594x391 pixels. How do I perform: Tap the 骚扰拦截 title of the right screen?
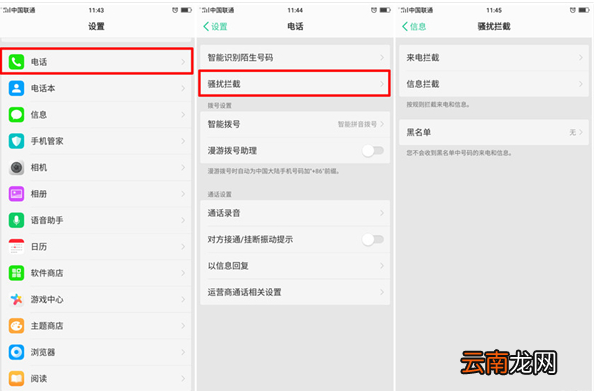494,26
